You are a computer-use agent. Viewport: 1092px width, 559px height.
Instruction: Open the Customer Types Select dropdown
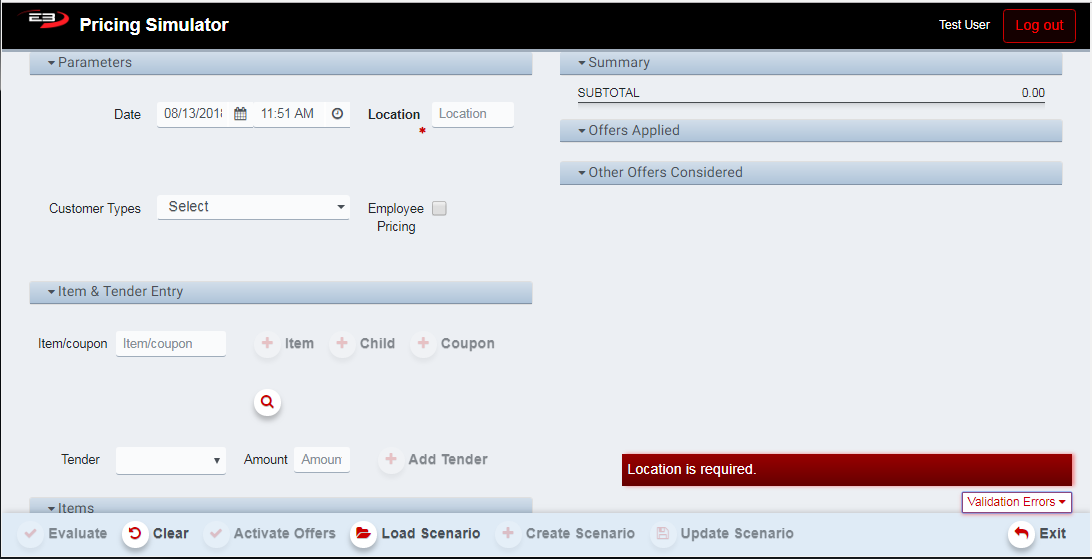[253, 207]
